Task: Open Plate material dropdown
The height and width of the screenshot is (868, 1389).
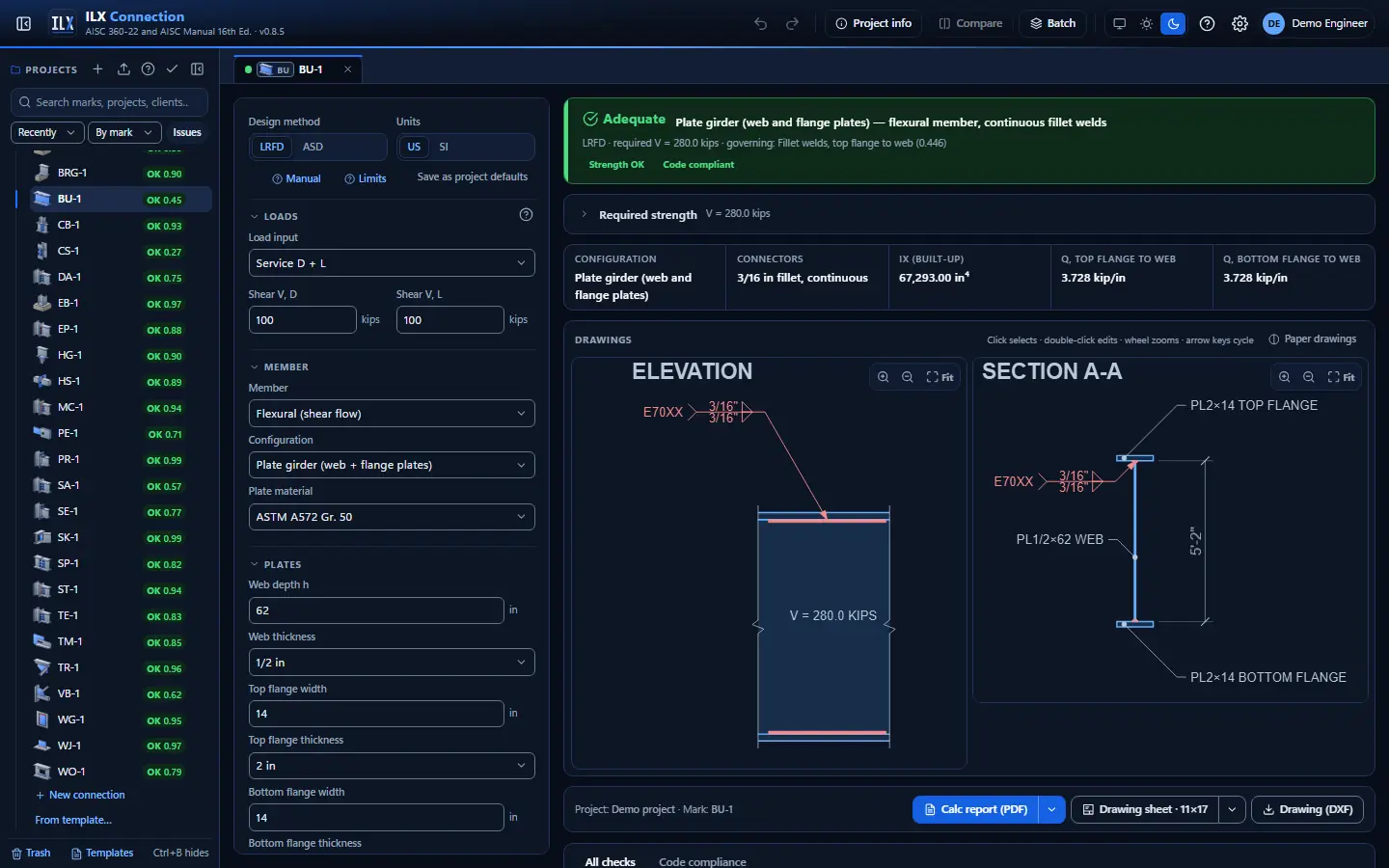Action: pyautogui.click(x=392, y=517)
